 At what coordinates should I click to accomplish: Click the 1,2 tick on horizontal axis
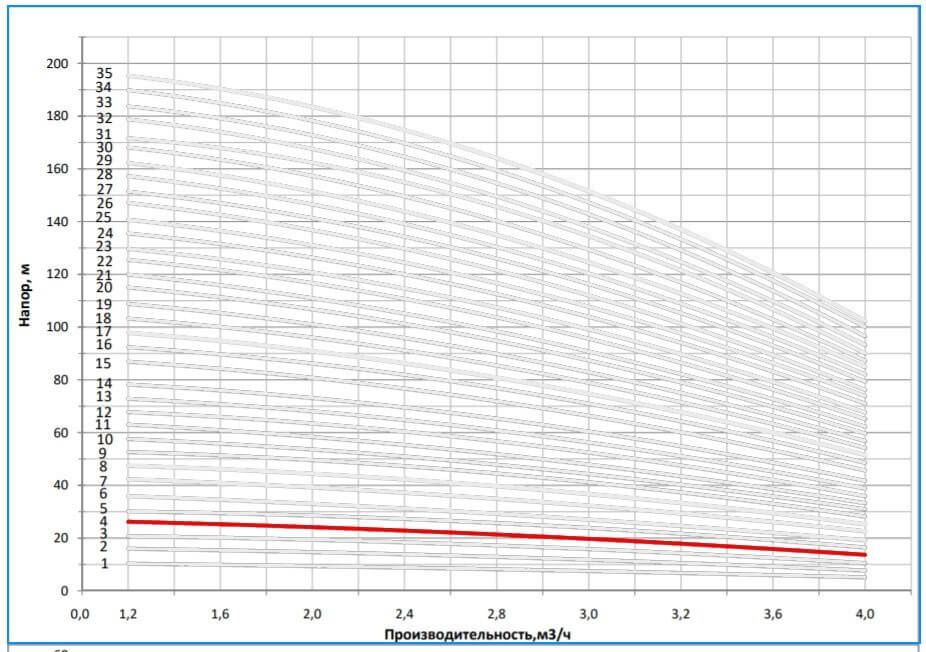(127, 613)
